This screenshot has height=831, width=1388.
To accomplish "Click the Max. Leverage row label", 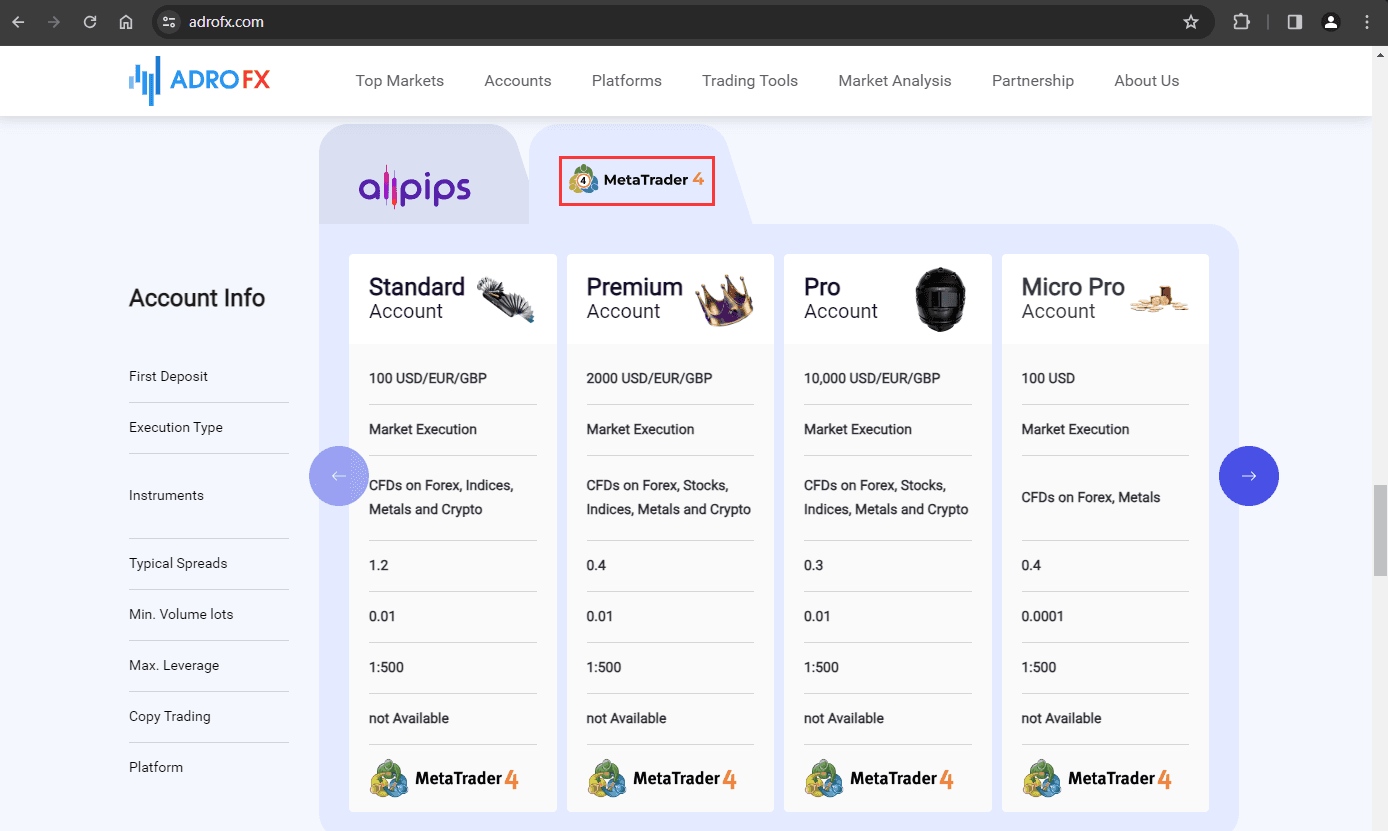I will tap(174, 665).
